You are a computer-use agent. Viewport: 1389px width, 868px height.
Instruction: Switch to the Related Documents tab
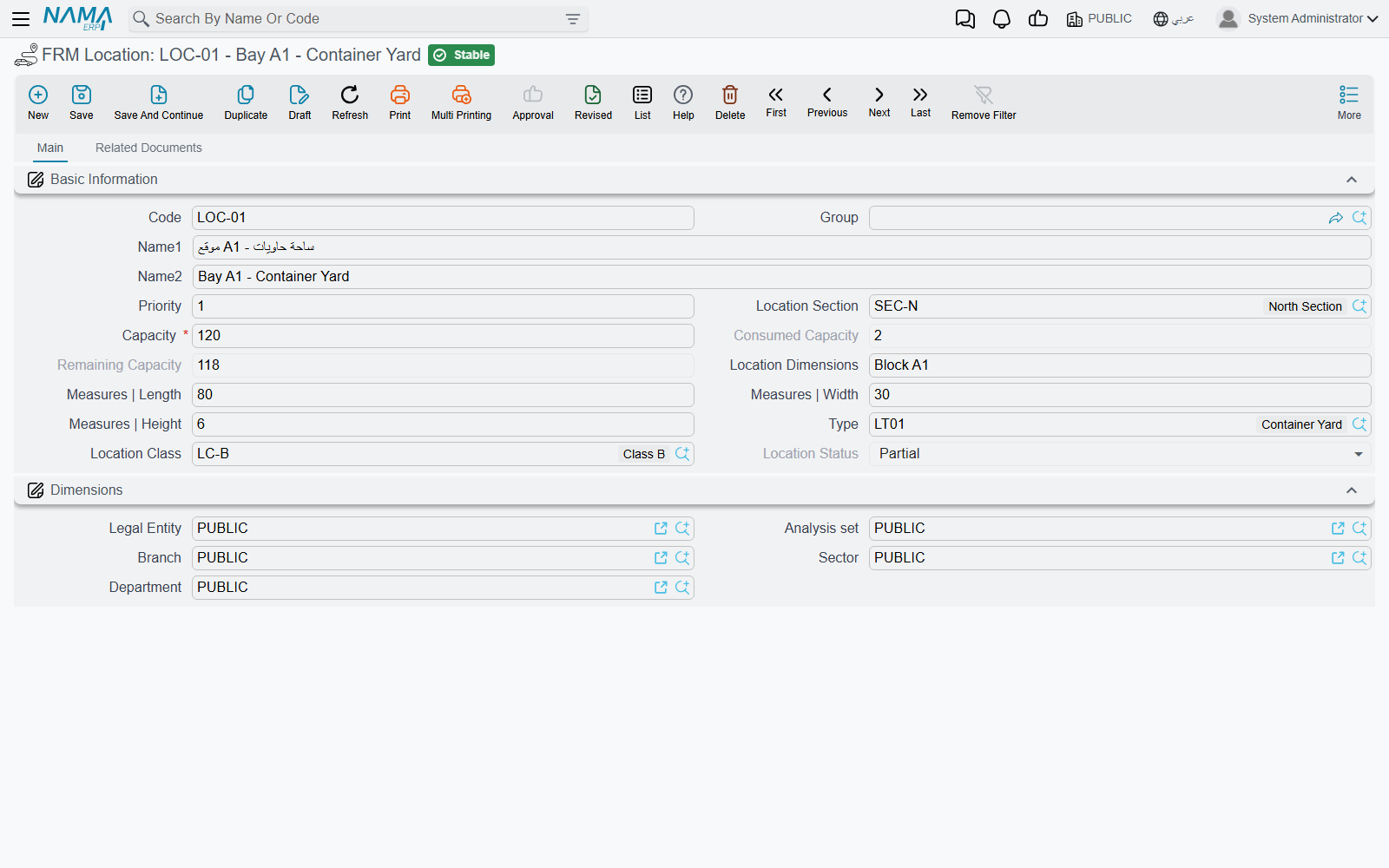click(148, 148)
